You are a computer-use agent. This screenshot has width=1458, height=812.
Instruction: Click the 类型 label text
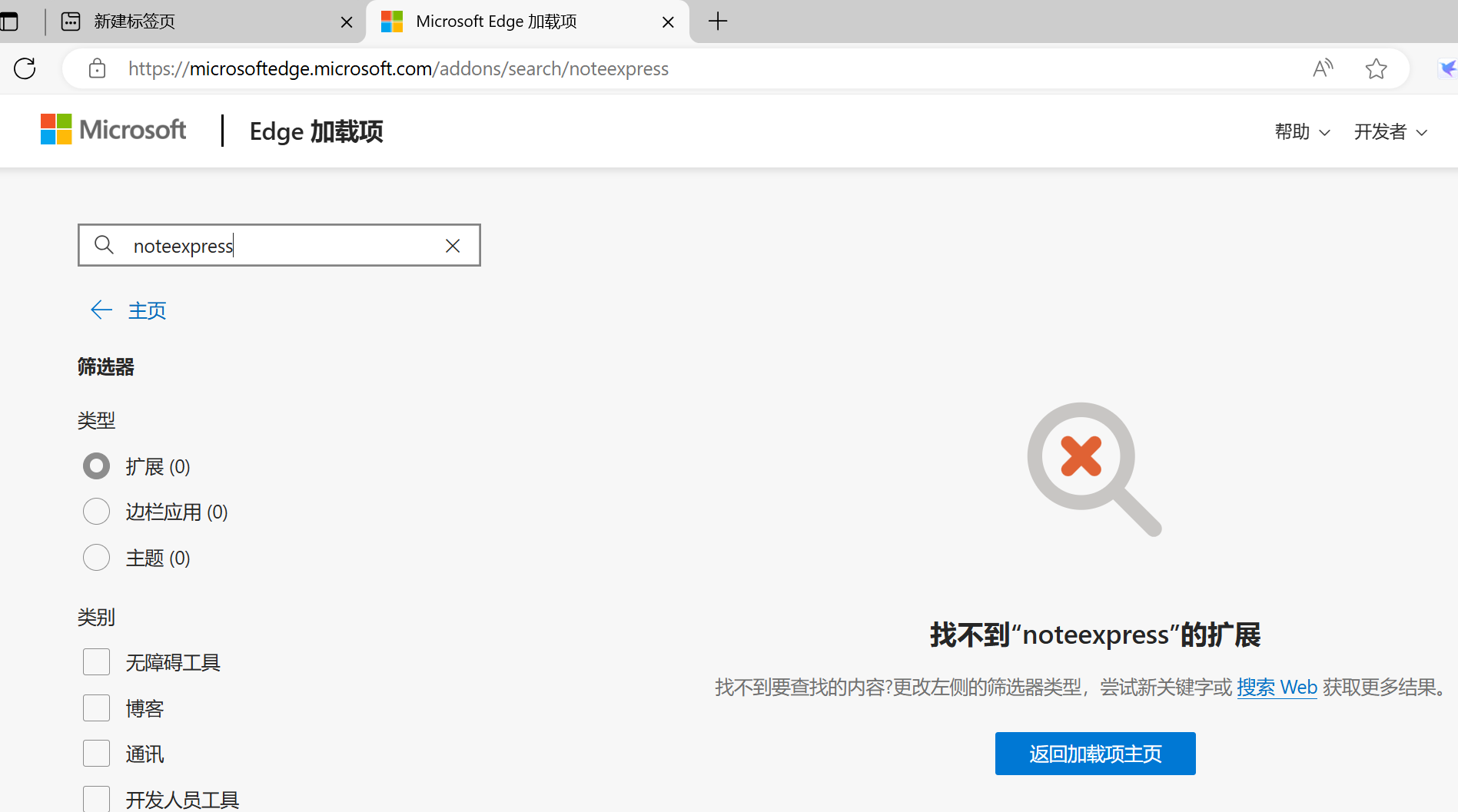click(x=96, y=420)
